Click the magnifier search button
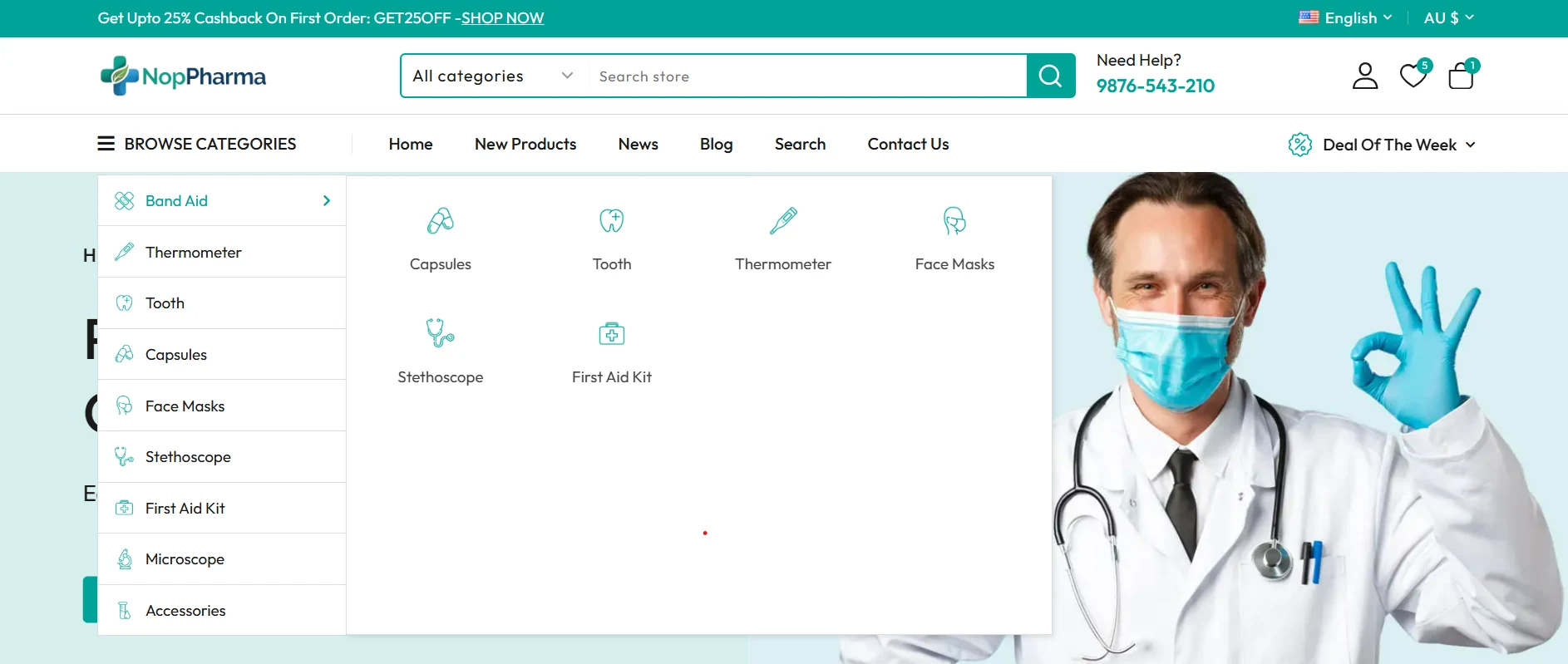Image resolution: width=1568 pixels, height=664 pixels. click(x=1051, y=76)
